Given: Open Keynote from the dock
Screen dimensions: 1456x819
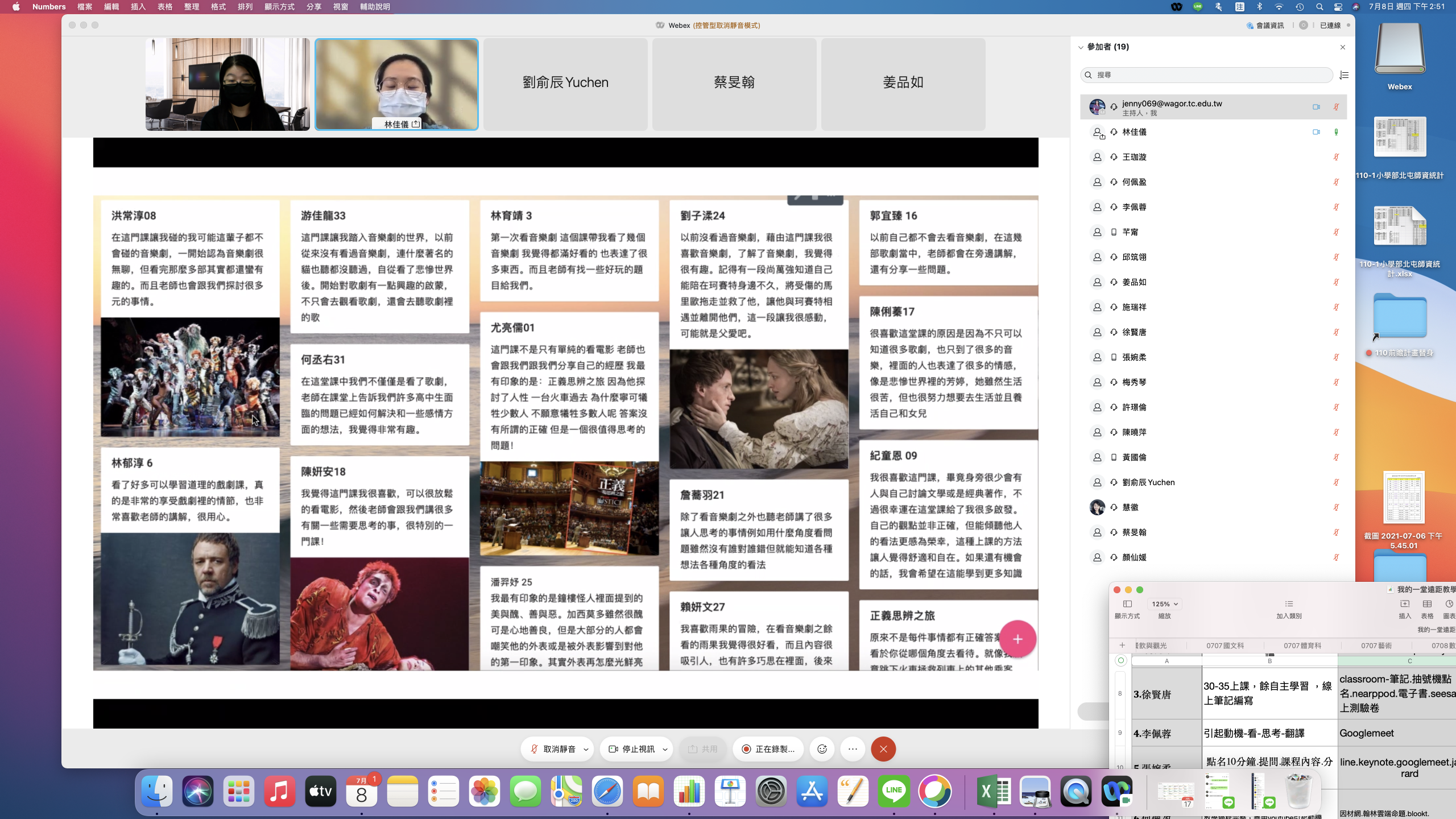Looking at the screenshot, I should click(x=730, y=791).
